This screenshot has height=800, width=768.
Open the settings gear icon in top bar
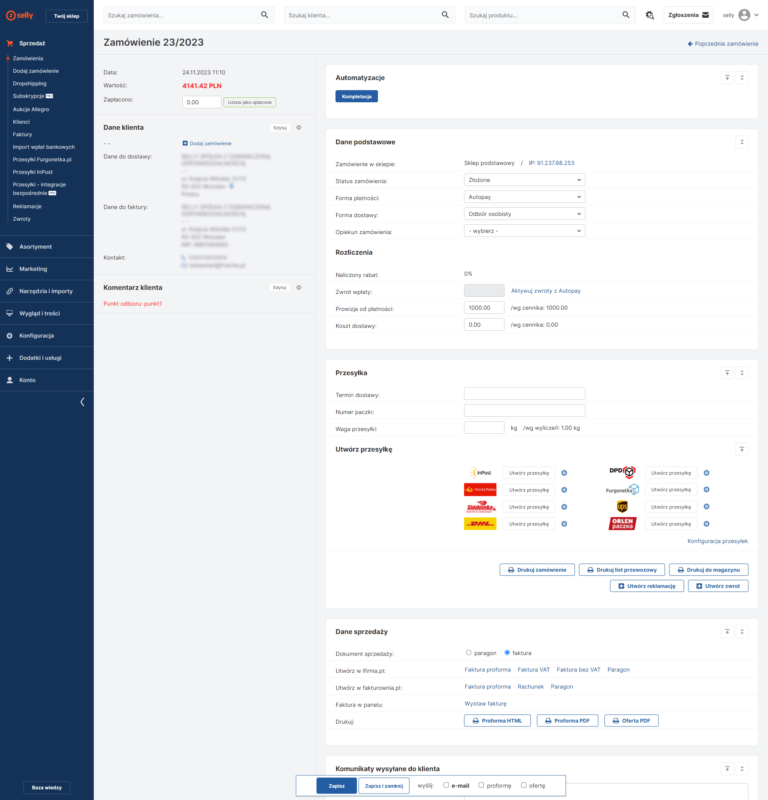coord(650,16)
